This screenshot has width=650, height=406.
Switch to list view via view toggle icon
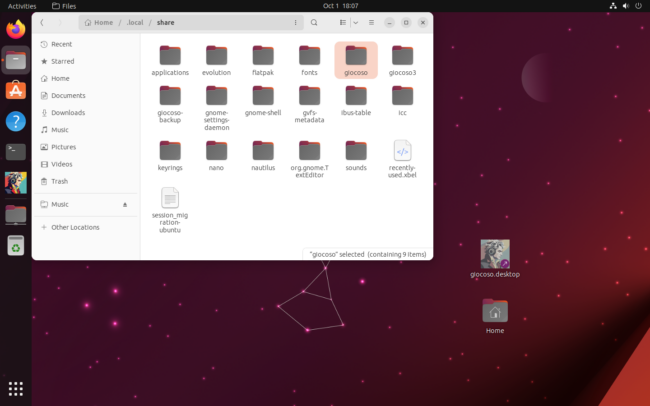click(343, 22)
